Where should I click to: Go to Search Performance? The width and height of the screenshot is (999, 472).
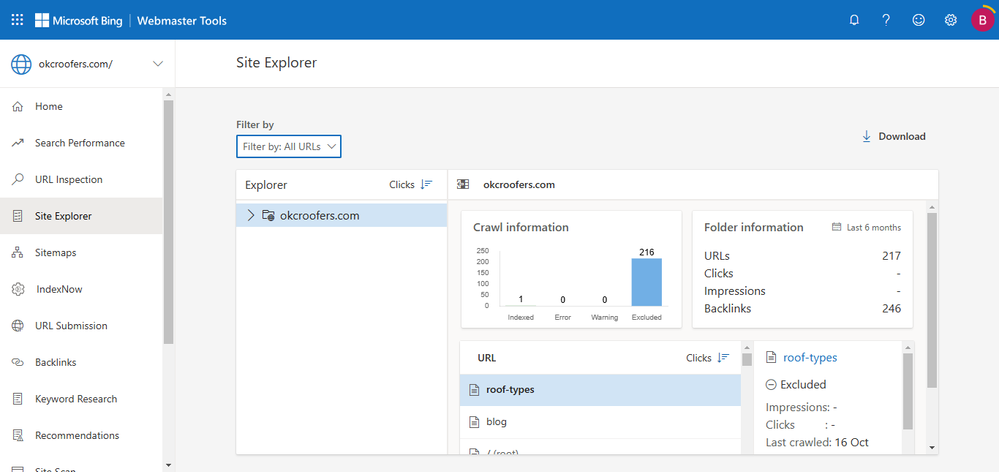[81, 143]
